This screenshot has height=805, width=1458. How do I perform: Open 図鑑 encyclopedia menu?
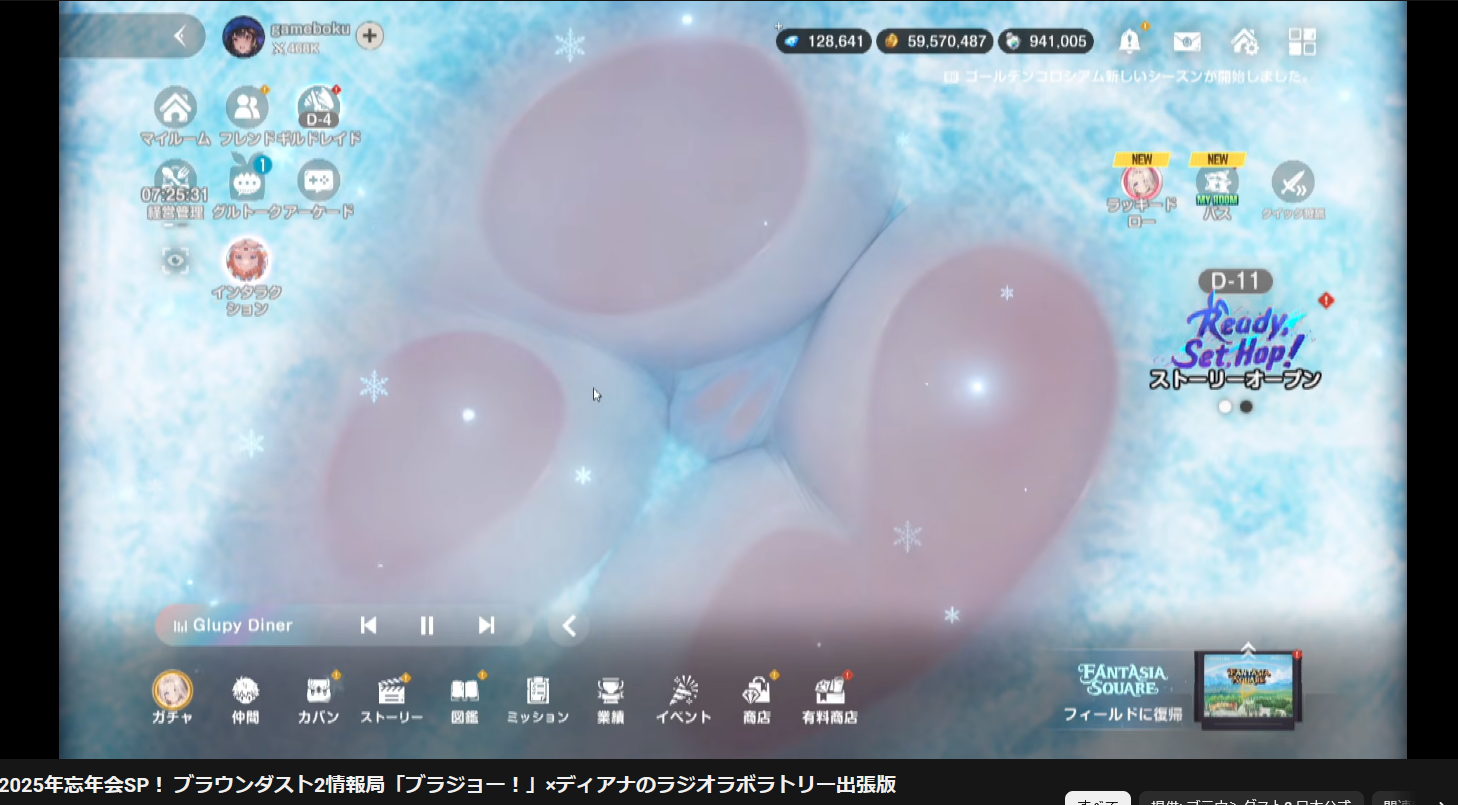click(464, 699)
